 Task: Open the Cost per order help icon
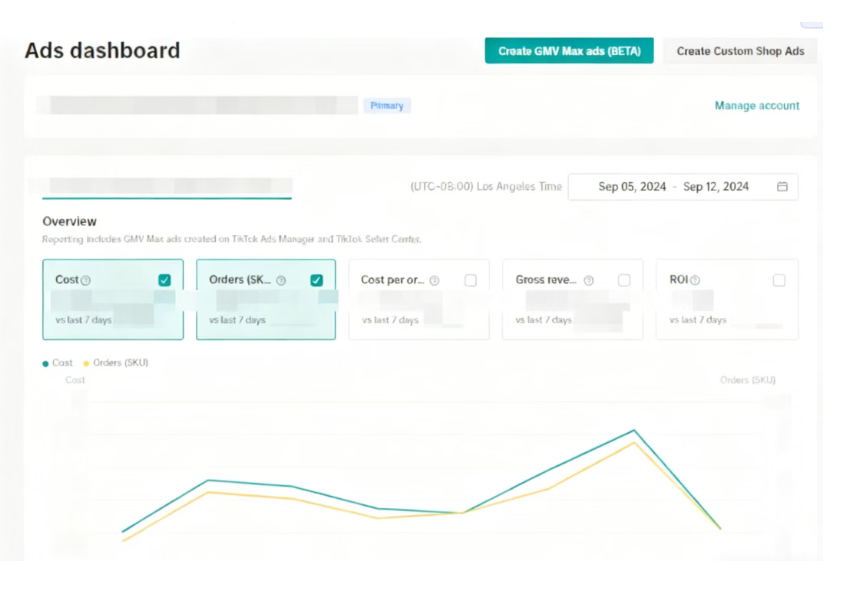coord(434,280)
